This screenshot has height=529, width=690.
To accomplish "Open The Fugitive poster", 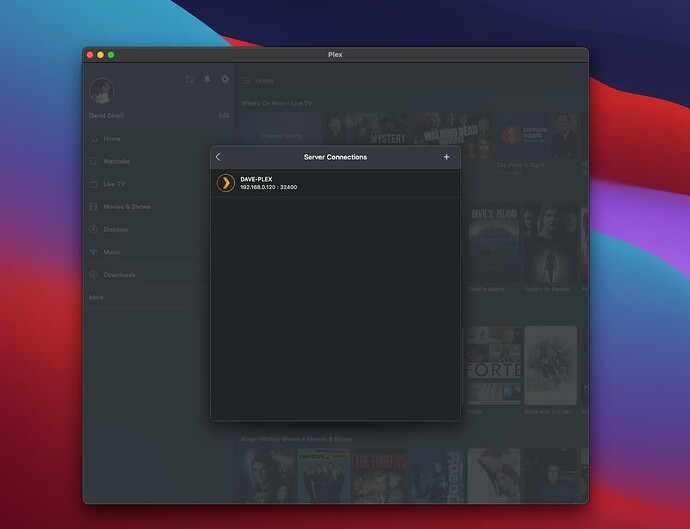I will (x=380, y=475).
